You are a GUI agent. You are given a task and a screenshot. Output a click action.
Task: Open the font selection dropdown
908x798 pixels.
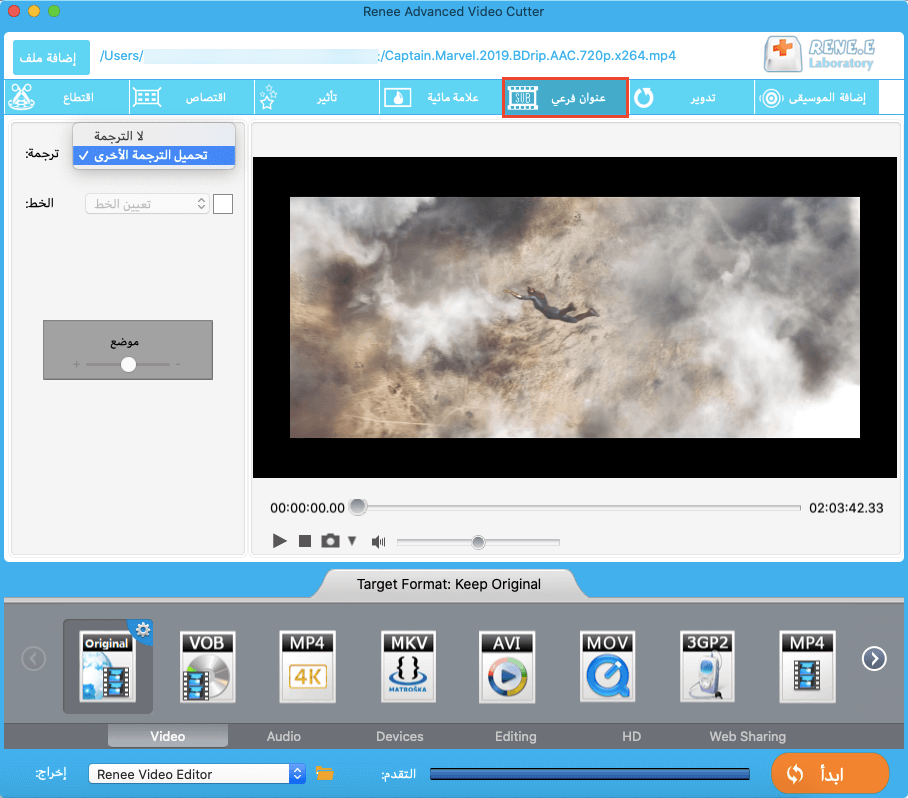tap(147, 204)
